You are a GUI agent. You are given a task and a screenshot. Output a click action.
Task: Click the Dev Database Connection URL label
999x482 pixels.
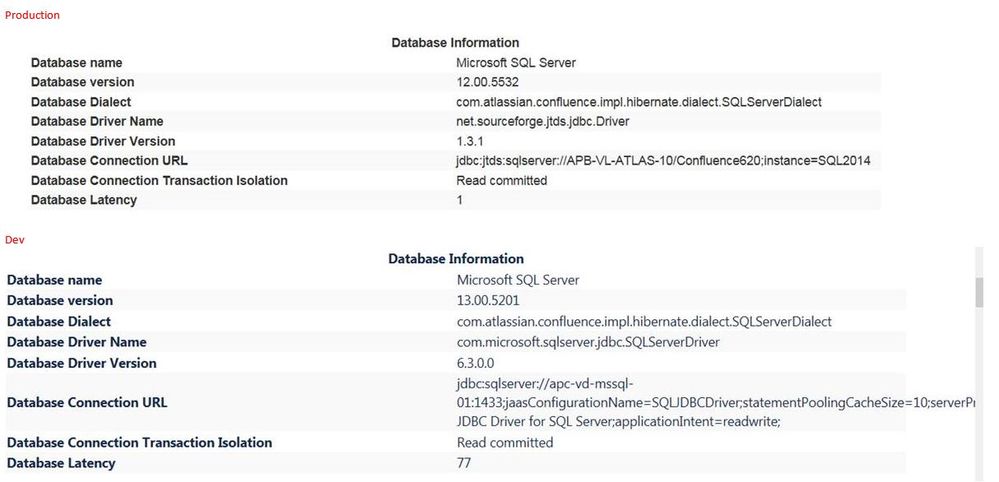pos(87,403)
